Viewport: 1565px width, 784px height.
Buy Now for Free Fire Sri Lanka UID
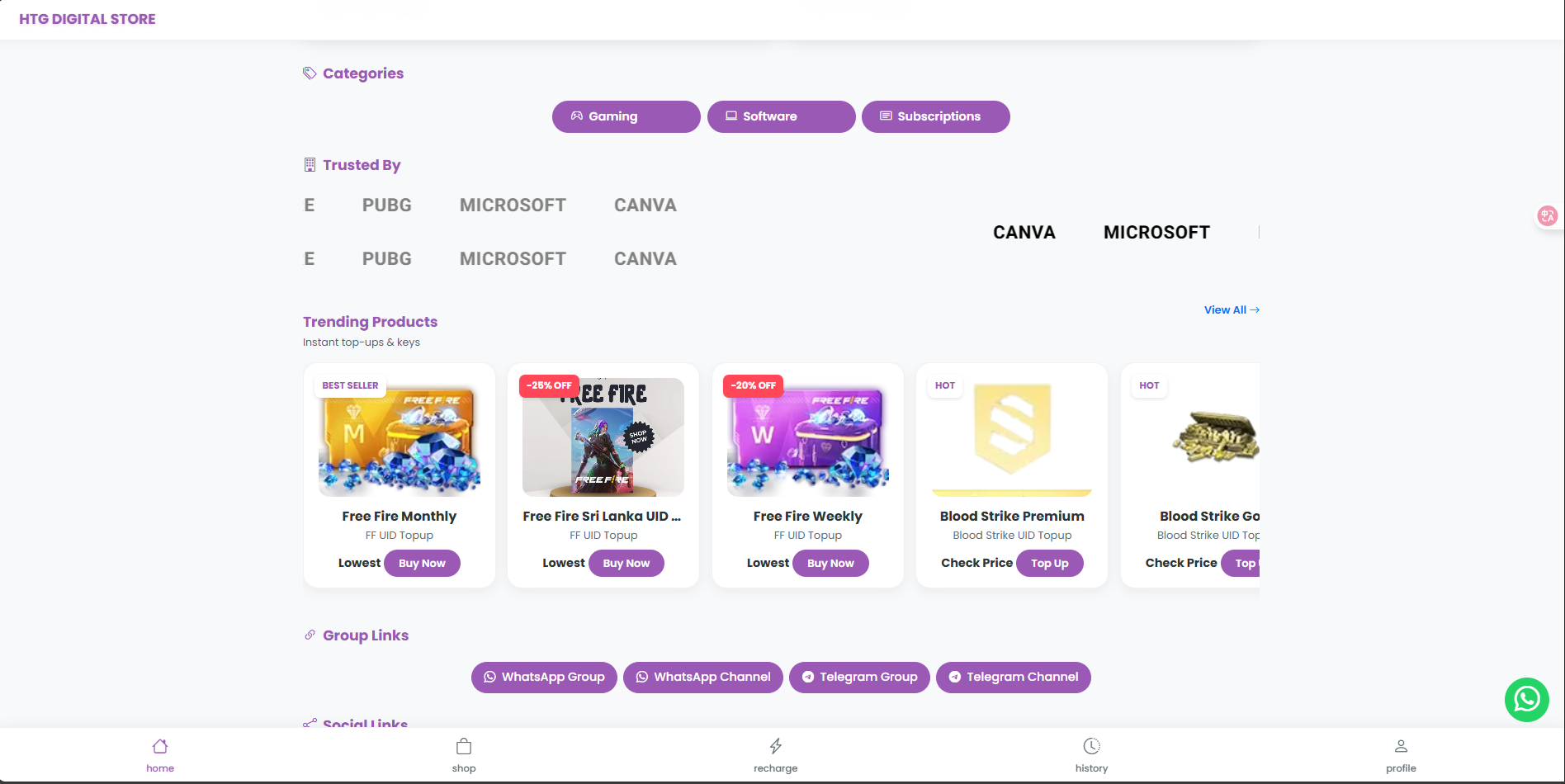pos(626,563)
